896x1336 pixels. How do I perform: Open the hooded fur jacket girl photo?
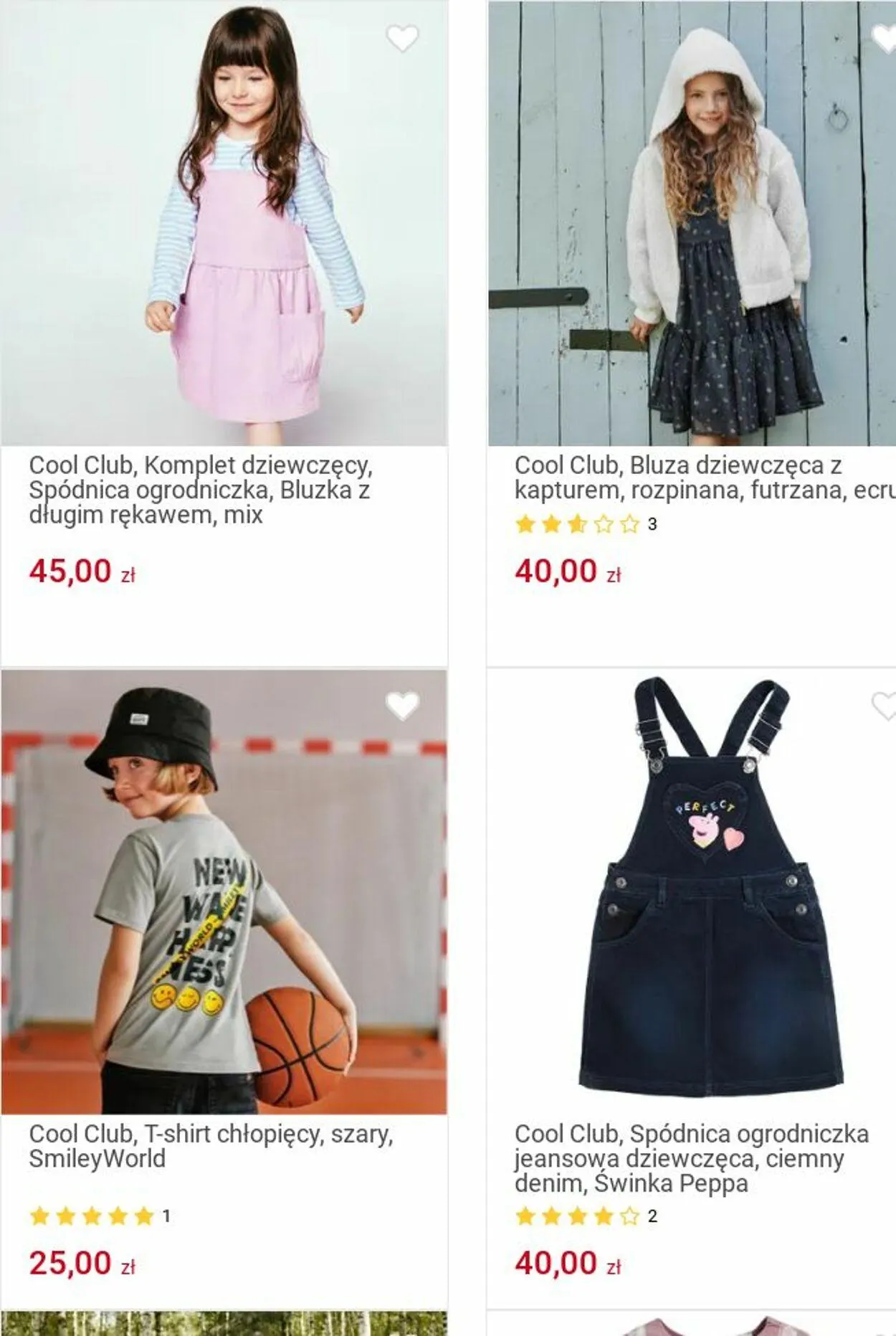click(692, 223)
